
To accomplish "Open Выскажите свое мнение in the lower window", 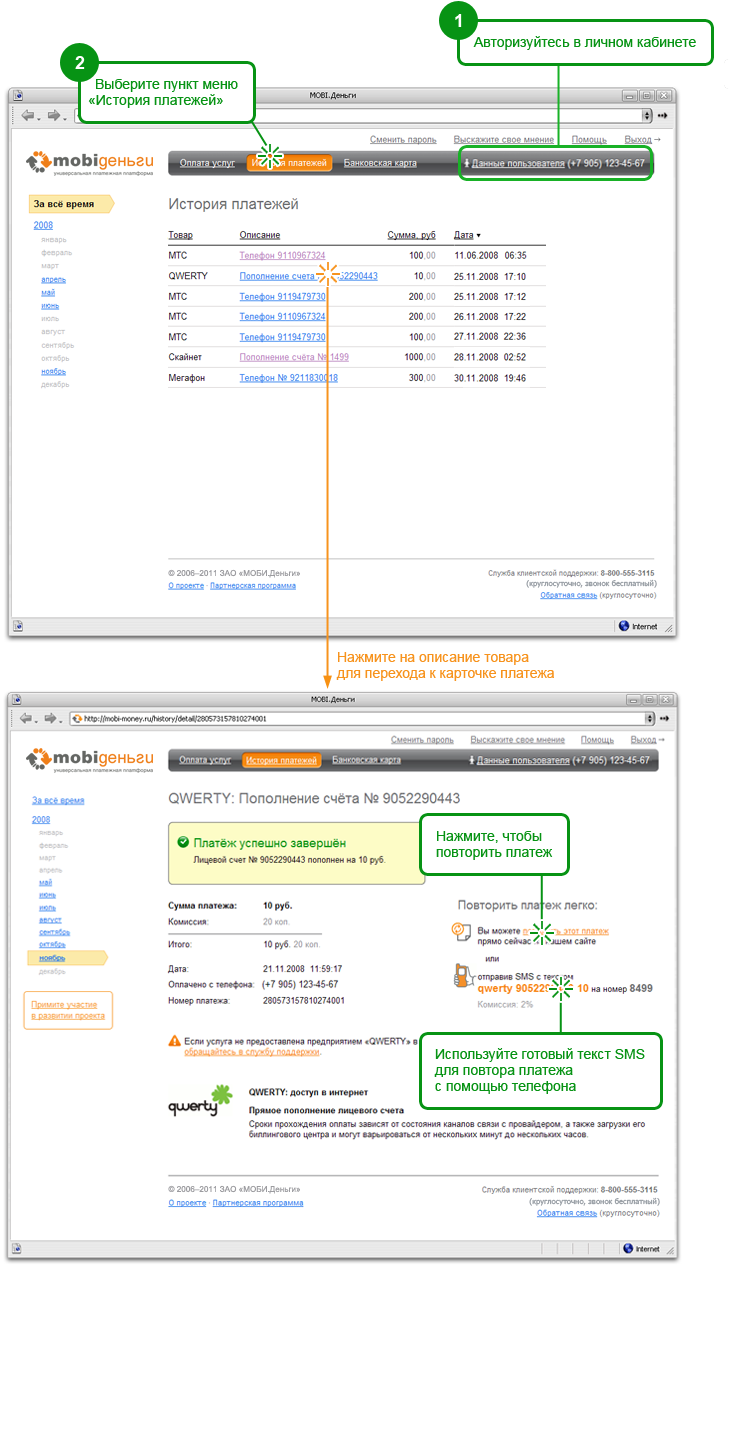I will [x=517, y=739].
